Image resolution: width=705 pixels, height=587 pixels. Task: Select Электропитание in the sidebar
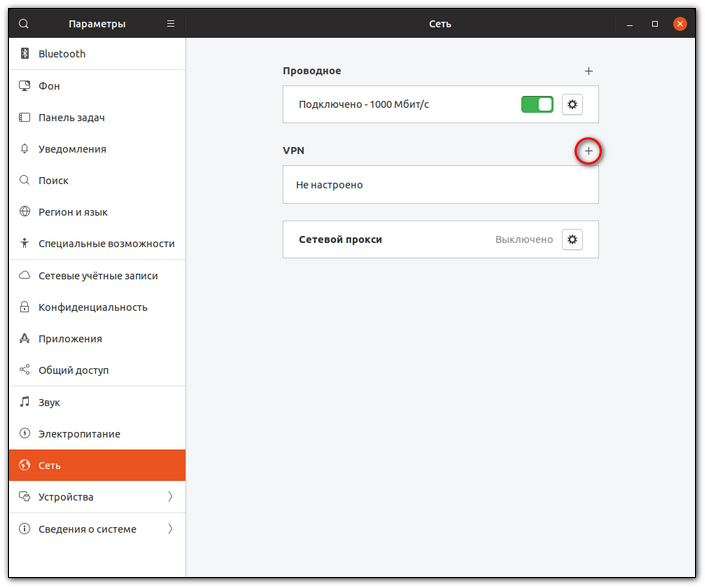pos(79,434)
